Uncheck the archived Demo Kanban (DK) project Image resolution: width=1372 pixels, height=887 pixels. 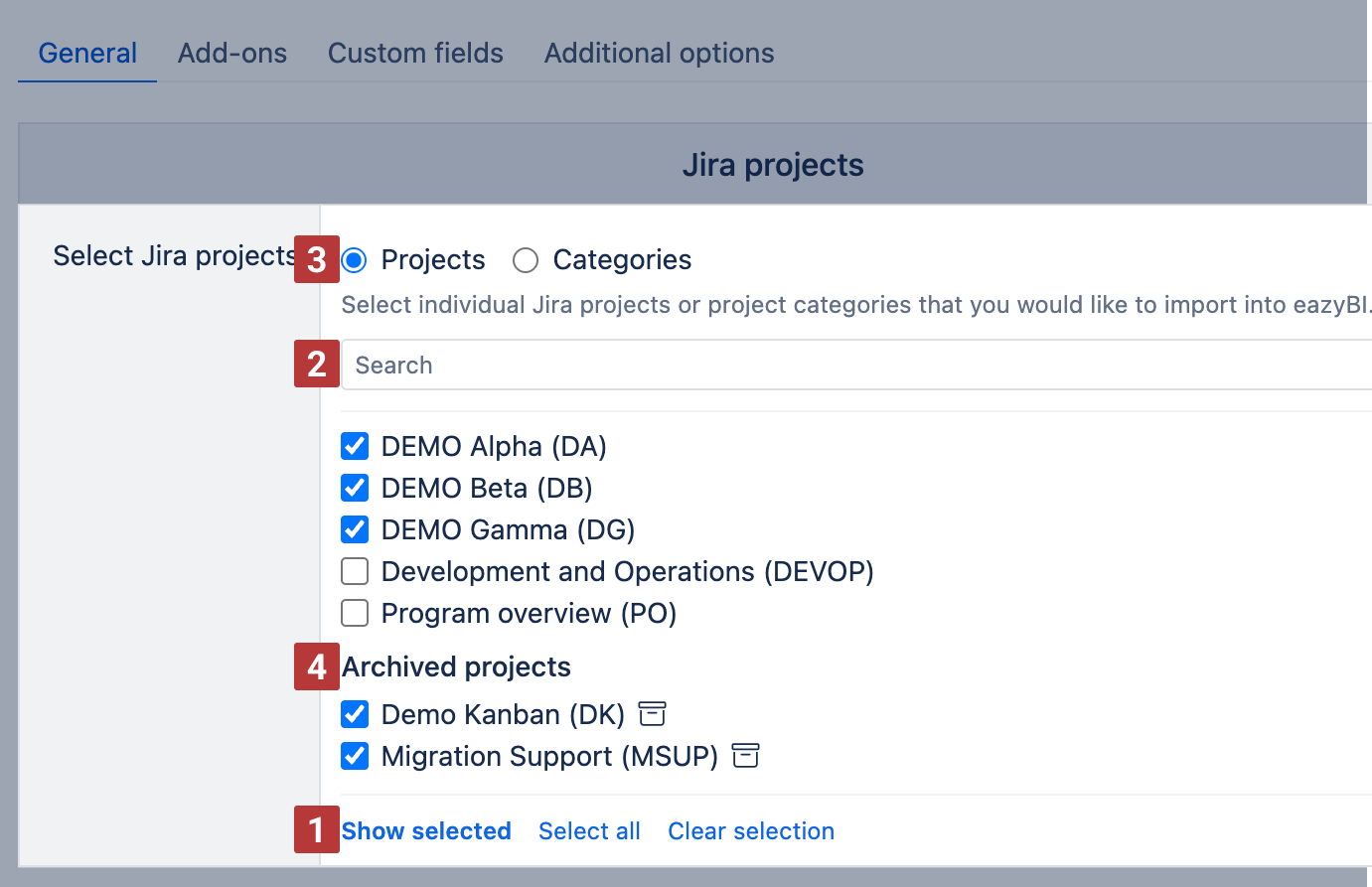(355, 714)
